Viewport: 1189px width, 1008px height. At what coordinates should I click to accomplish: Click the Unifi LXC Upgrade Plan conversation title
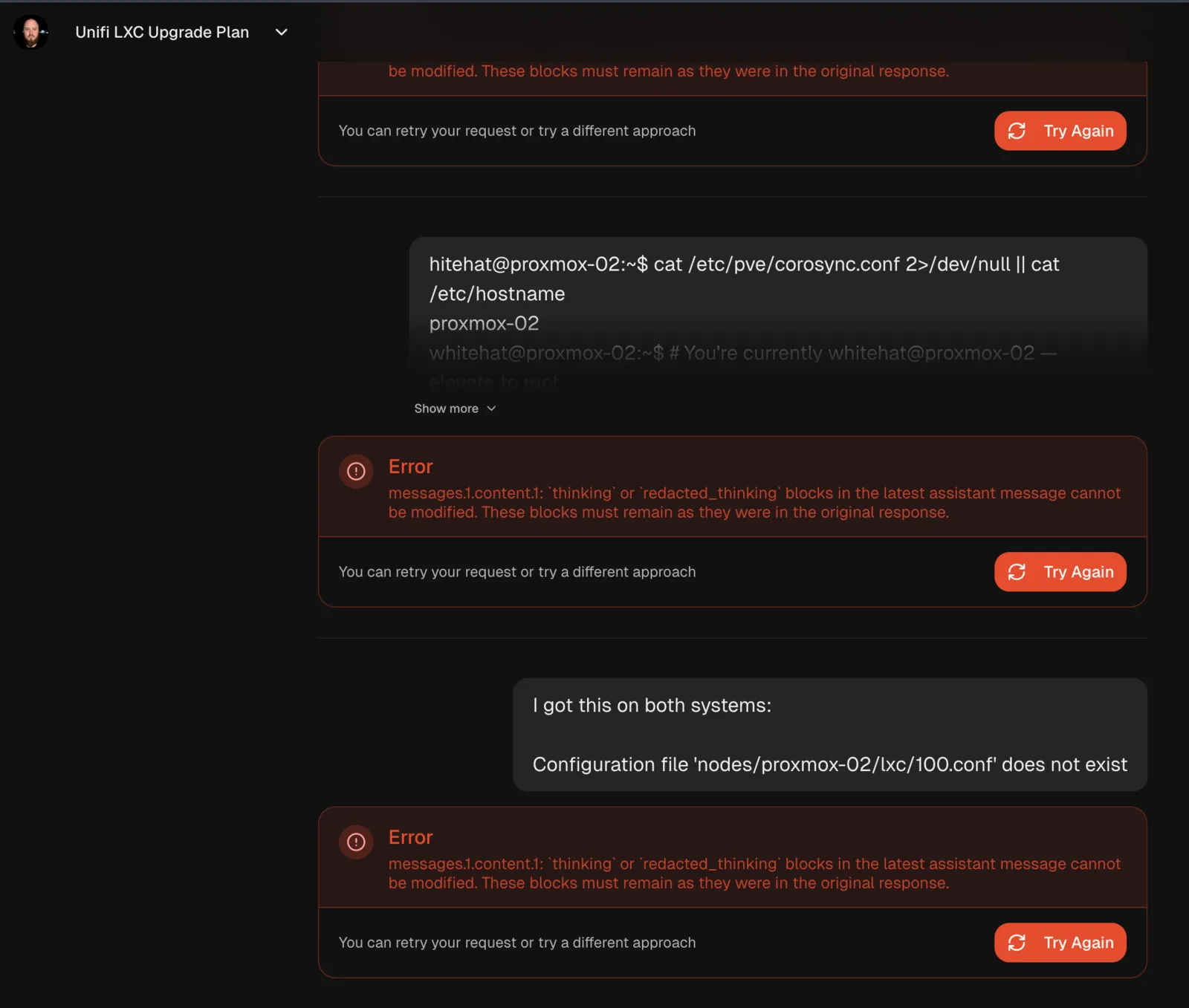click(162, 32)
